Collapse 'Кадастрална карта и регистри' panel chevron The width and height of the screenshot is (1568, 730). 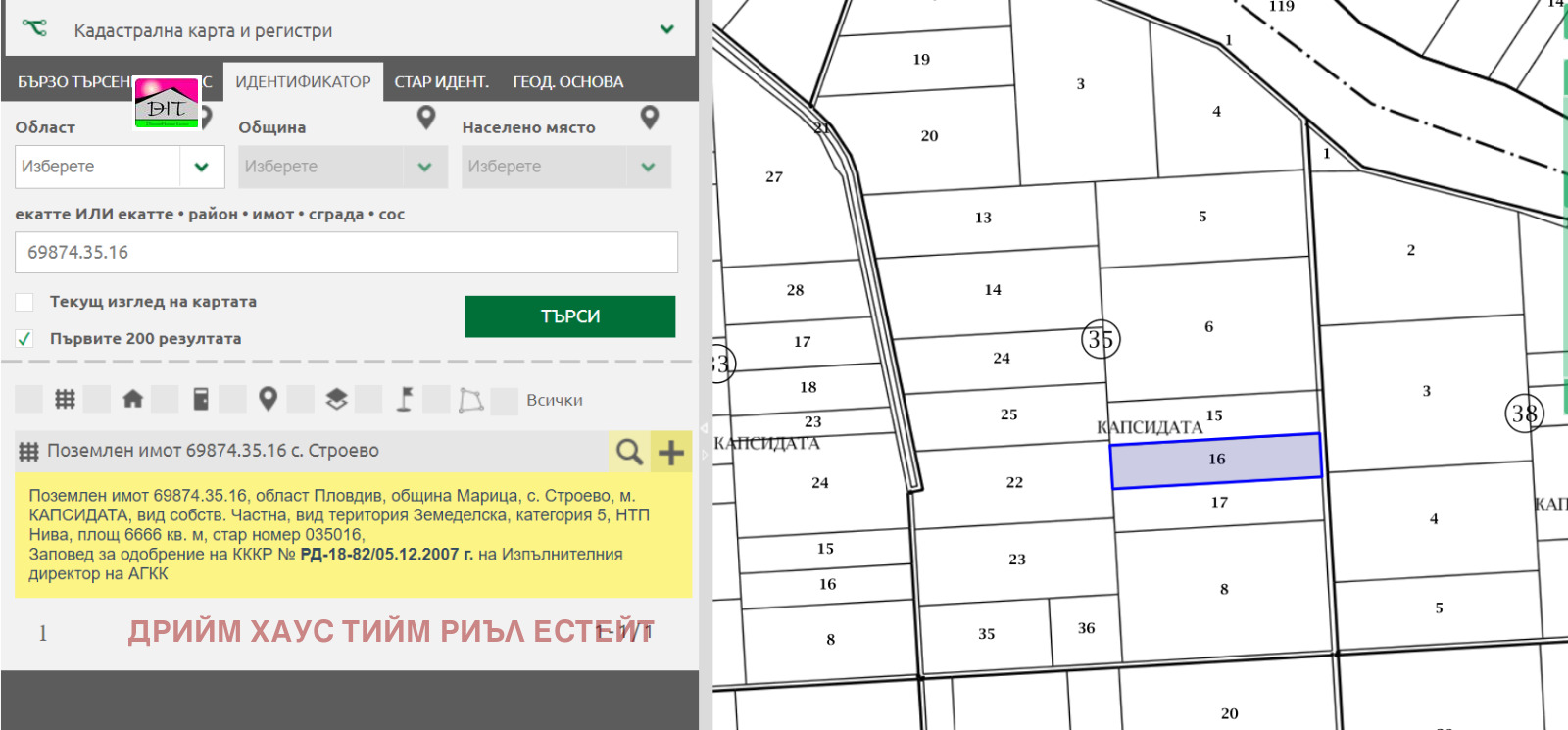(667, 29)
